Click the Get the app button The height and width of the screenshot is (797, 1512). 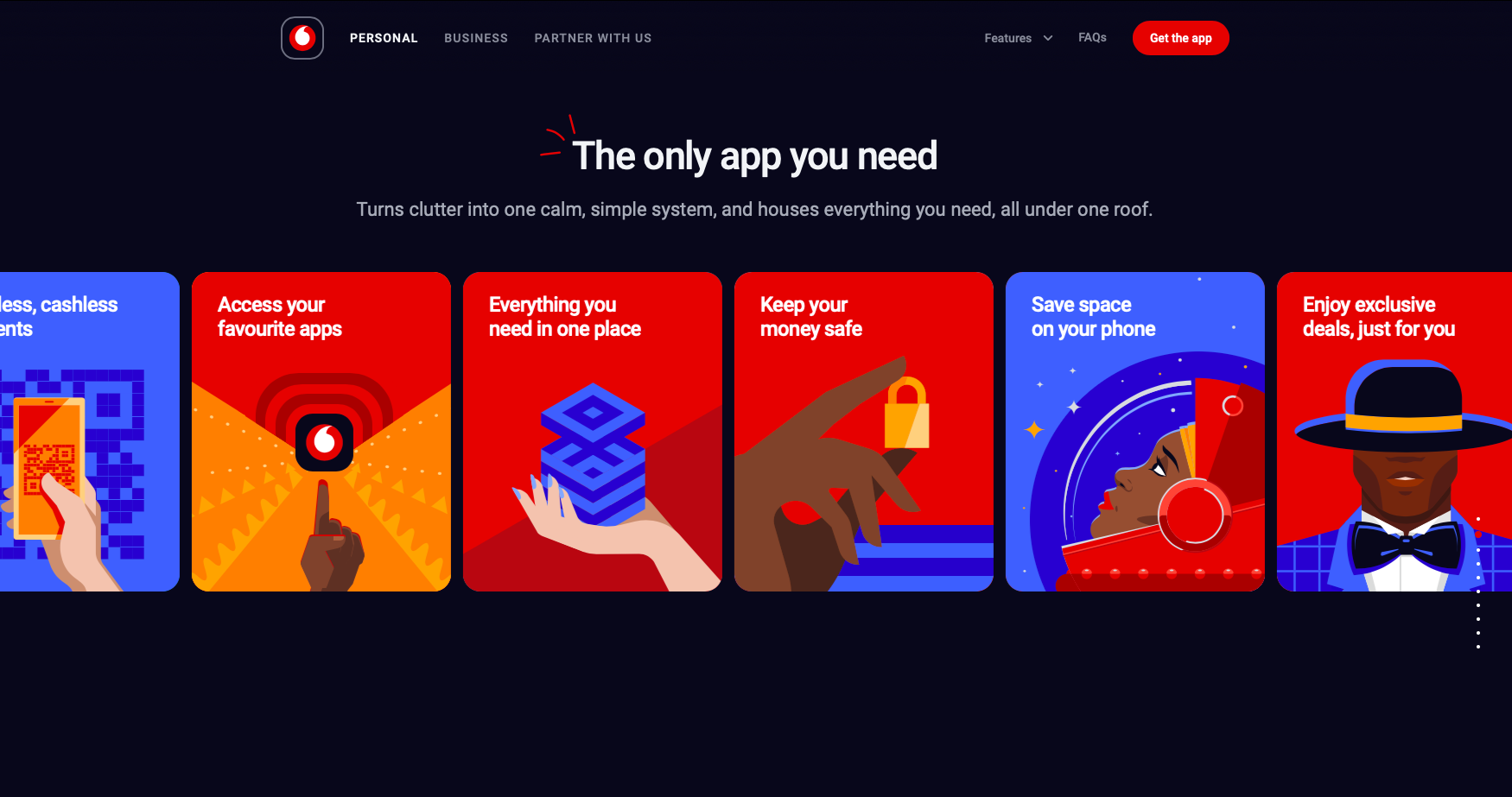coord(1180,38)
